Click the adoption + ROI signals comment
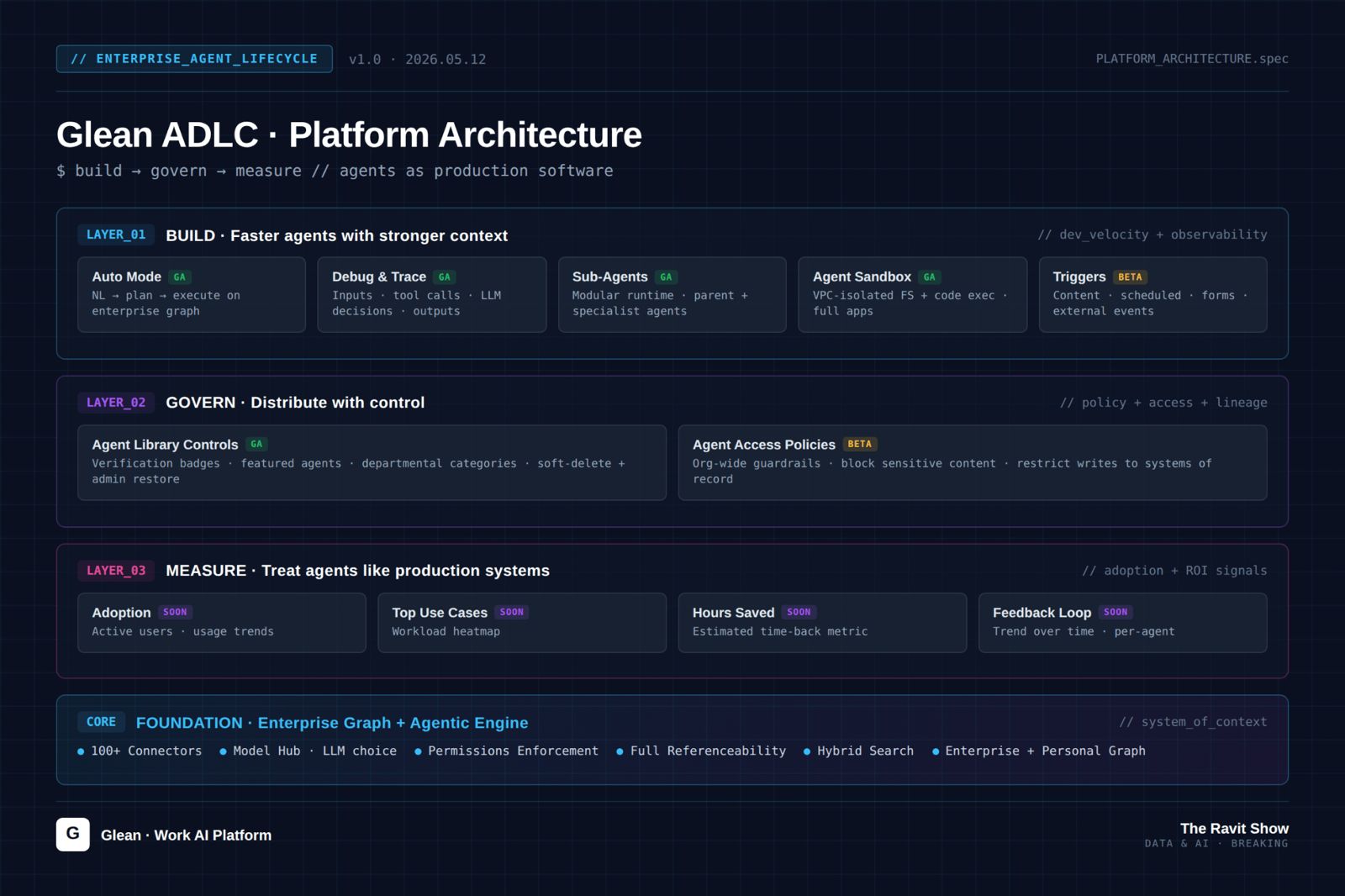1345x896 pixels. click(1174, 571)
